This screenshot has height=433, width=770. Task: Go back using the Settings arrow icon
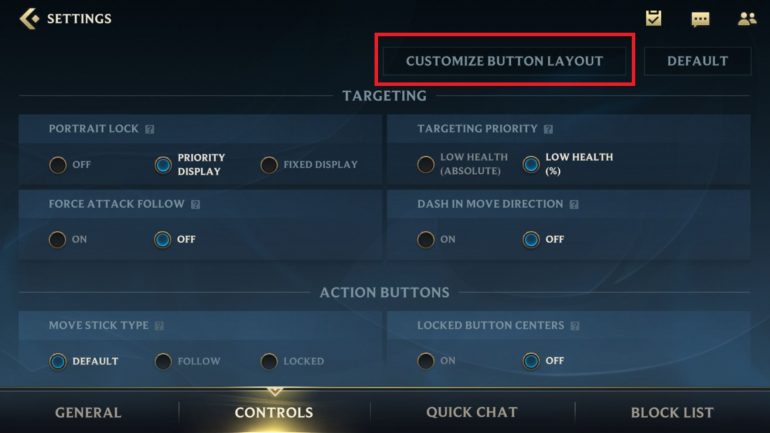click(x=29, y=19)
